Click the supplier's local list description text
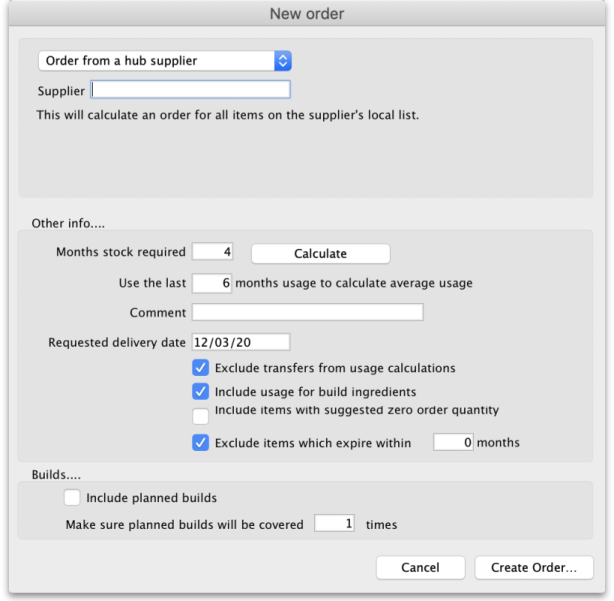Image resolution: width=614 pixels, height=601 pixels. [228, 115]
